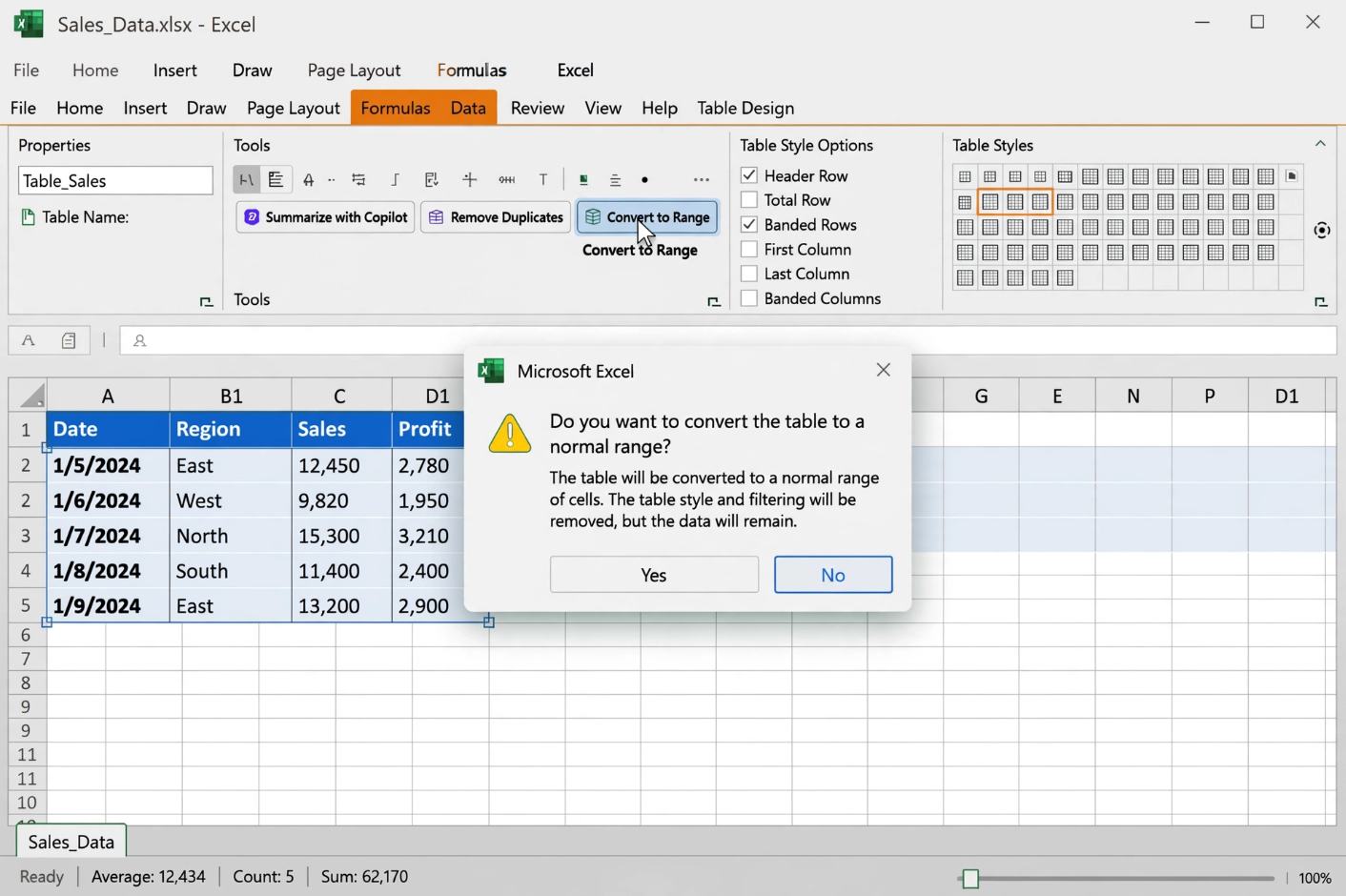1346x896 pixels.
Task: Click the plus-shaped icon in Tools row
Action: click(x=469, y=179)
